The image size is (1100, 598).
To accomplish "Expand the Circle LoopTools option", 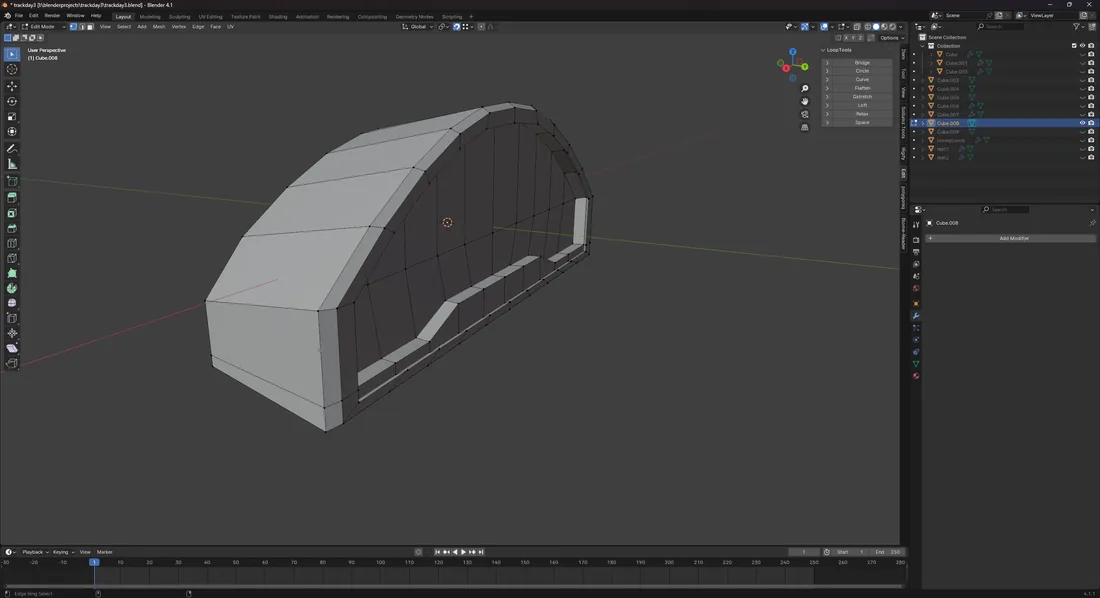I will [x=827, y=71].
